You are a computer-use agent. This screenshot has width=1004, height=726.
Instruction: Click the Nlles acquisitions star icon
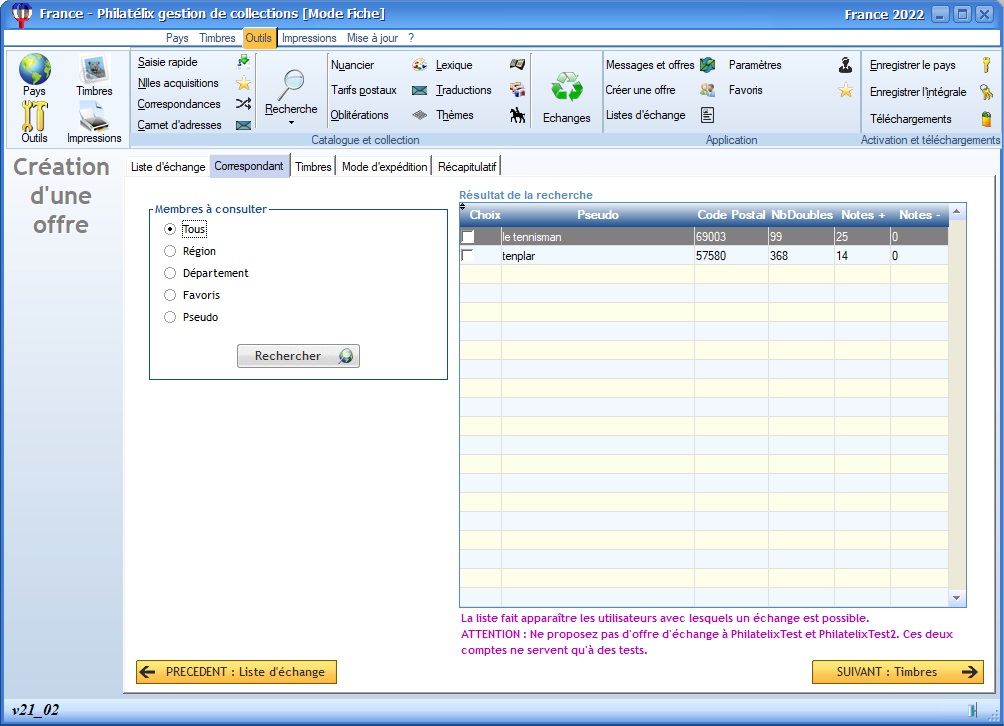click(x=243, y=83)
